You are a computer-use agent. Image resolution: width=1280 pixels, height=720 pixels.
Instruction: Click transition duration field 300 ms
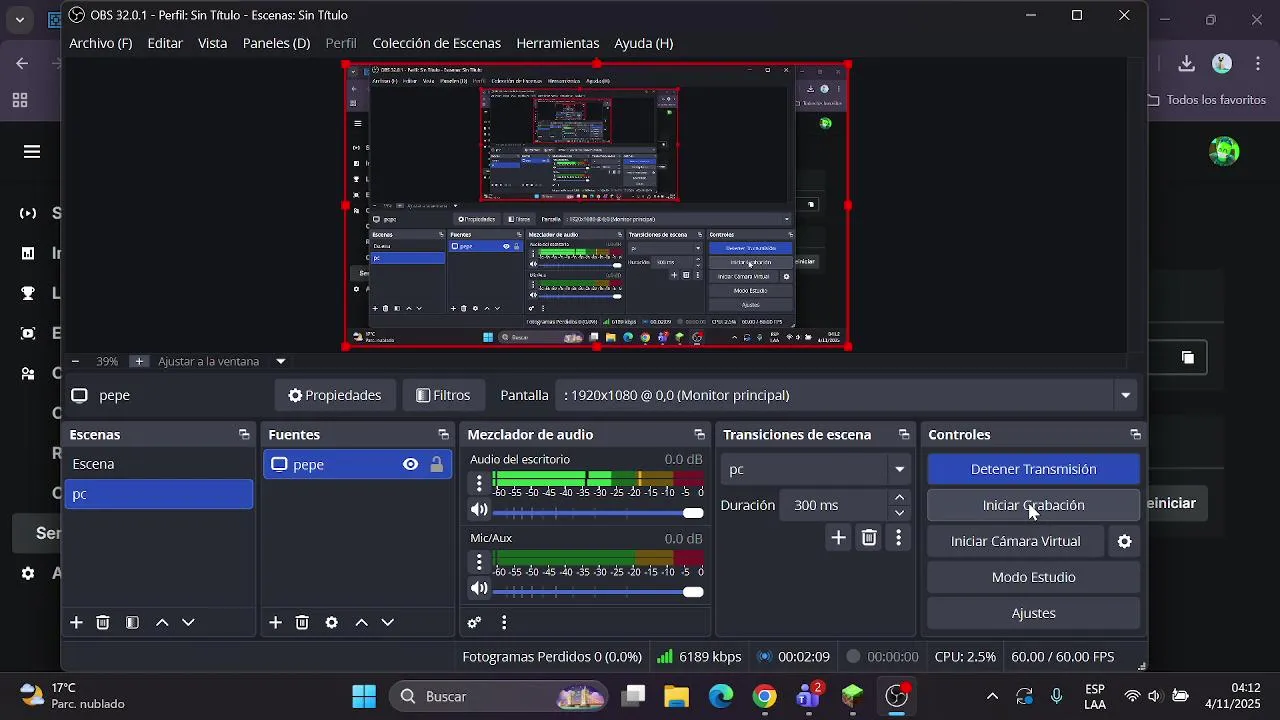(833, 505)
